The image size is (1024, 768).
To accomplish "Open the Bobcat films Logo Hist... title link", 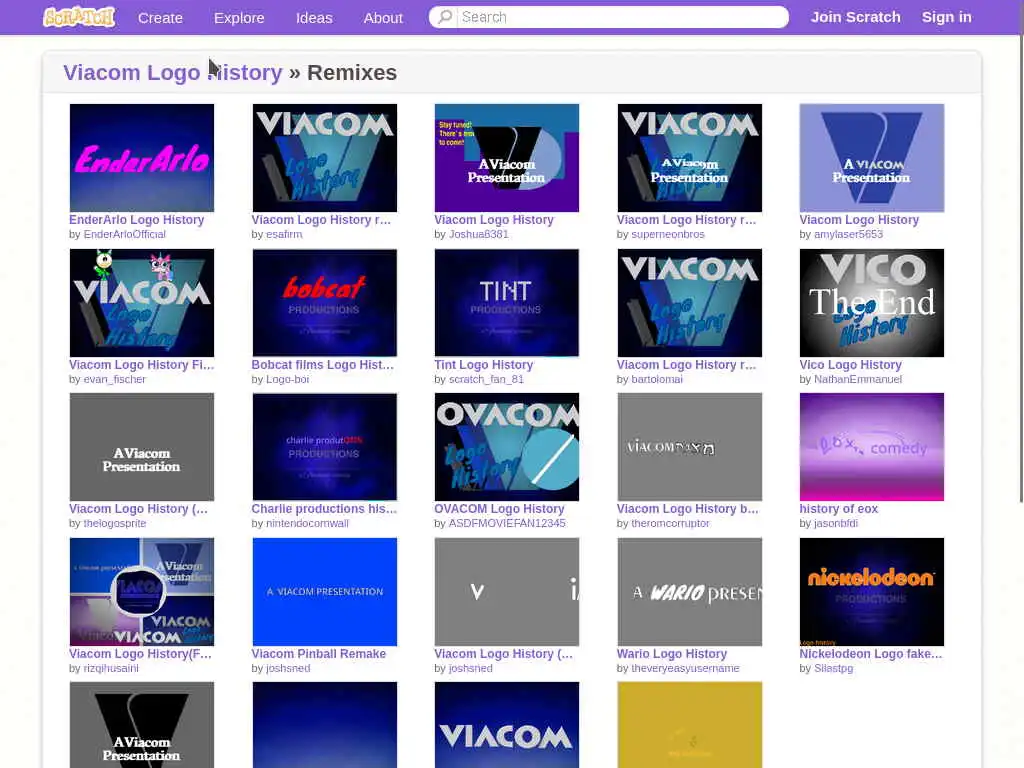I will coord(323,365).
